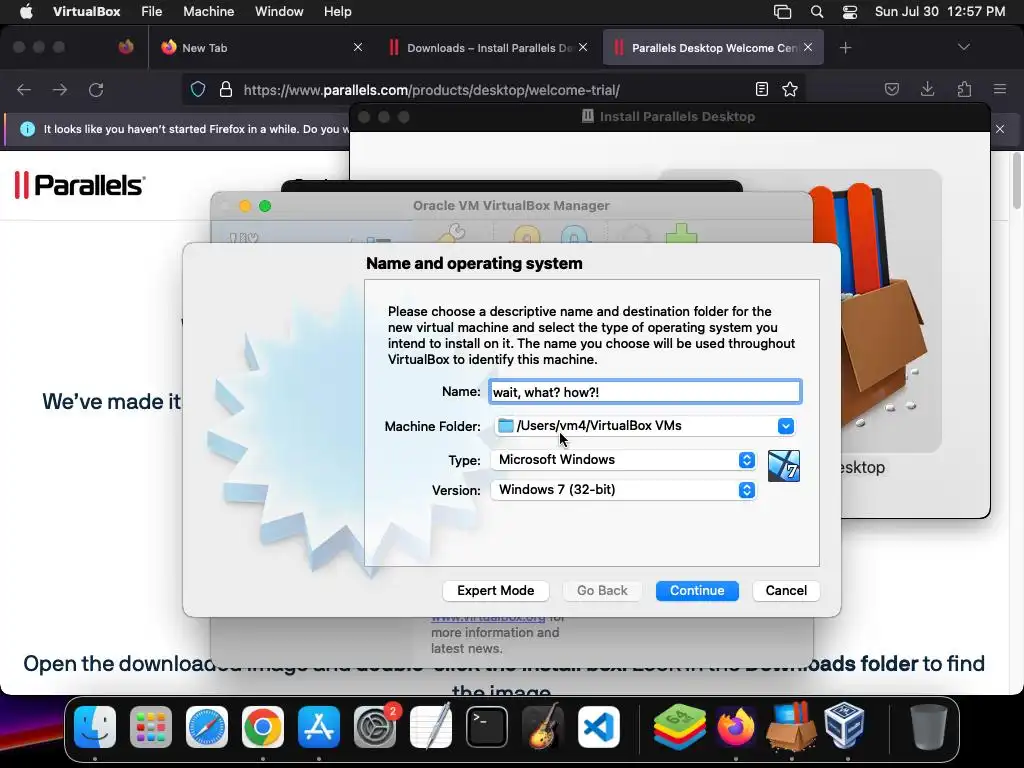The height and width of the screenshot is (768, 1024).
Task: Switch to Firefox in the dock
Action: (736, 727)
